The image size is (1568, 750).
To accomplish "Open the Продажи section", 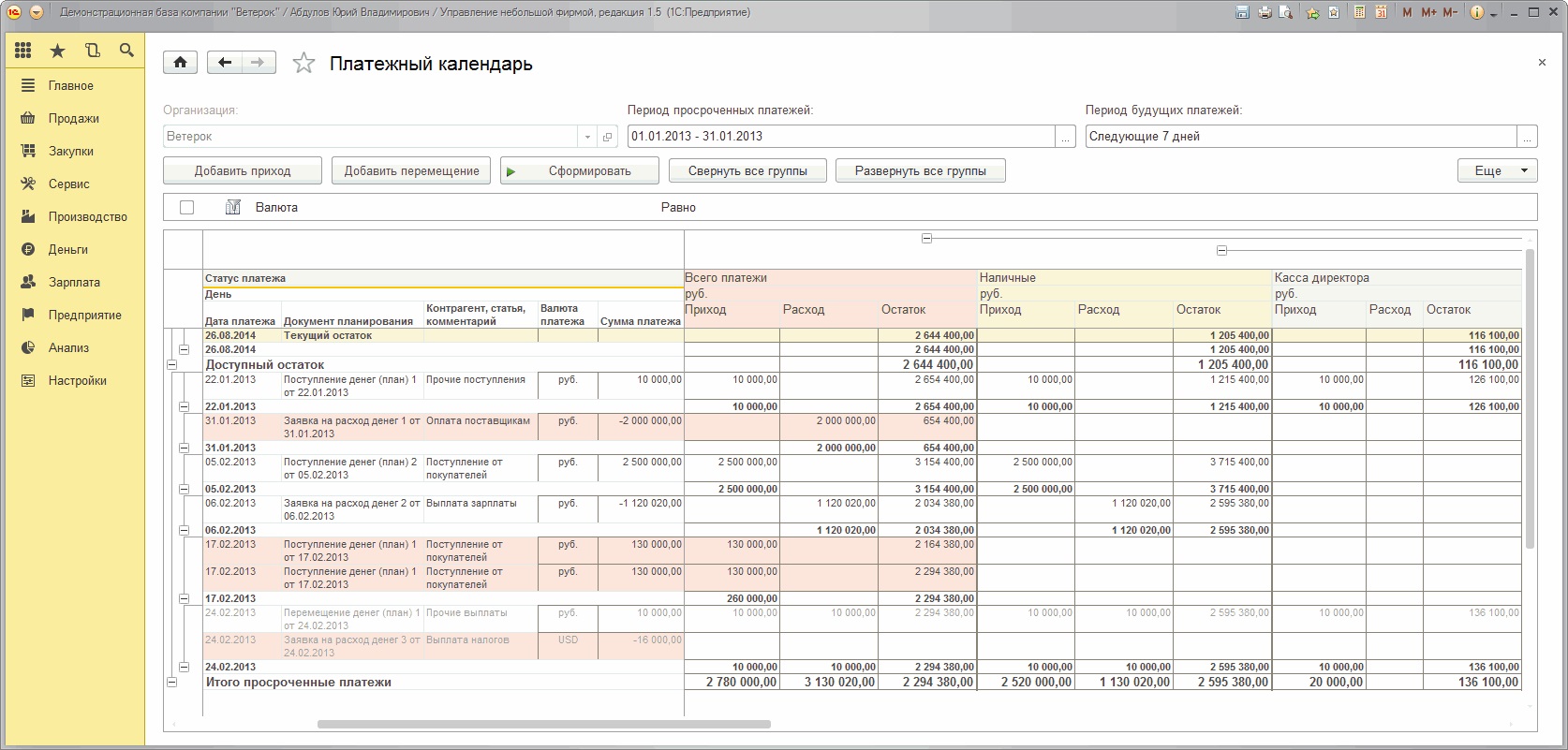I will [x=74, y=118].
